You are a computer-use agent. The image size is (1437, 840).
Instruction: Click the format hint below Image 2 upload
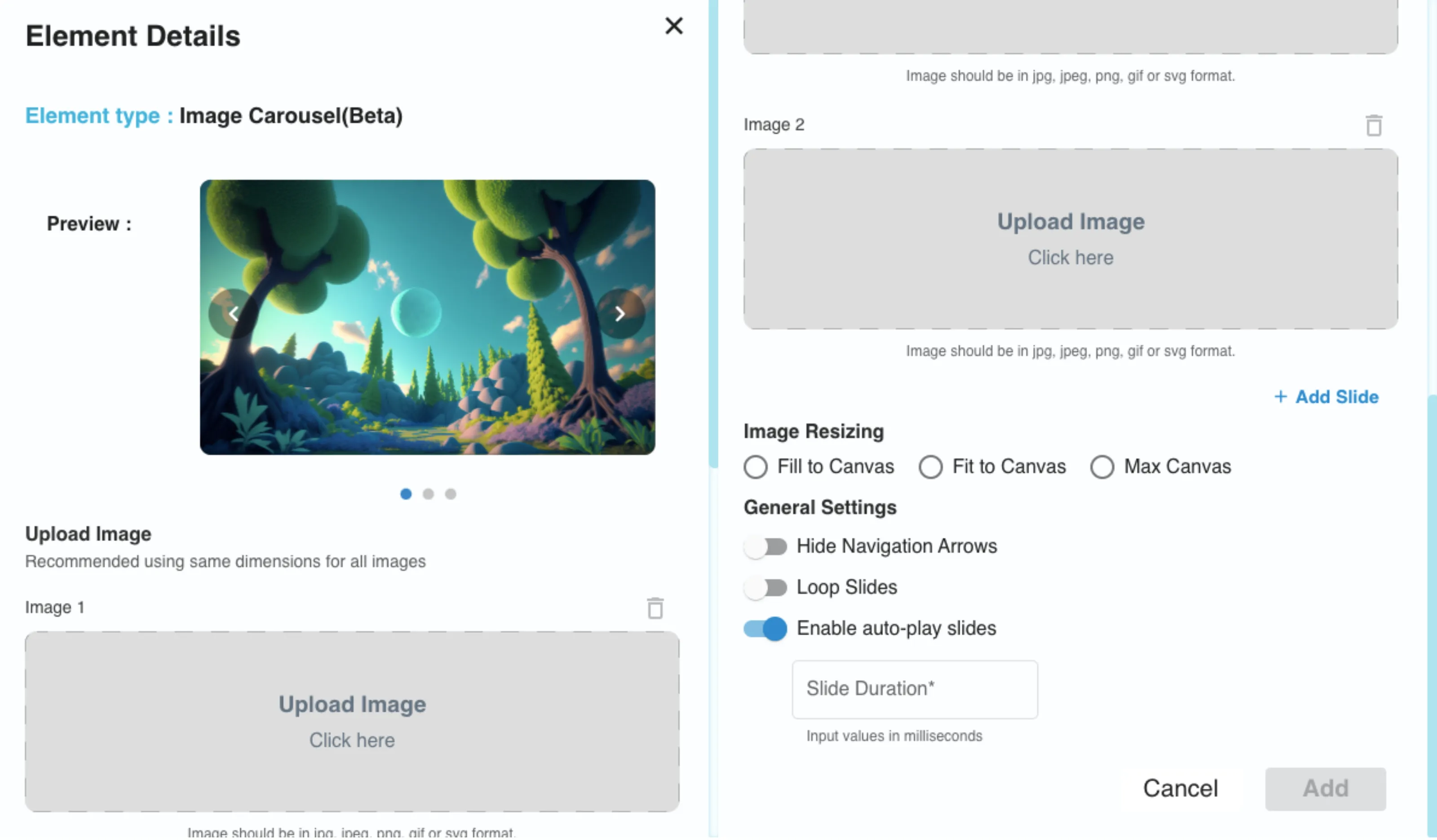(x=1070, y=351)
